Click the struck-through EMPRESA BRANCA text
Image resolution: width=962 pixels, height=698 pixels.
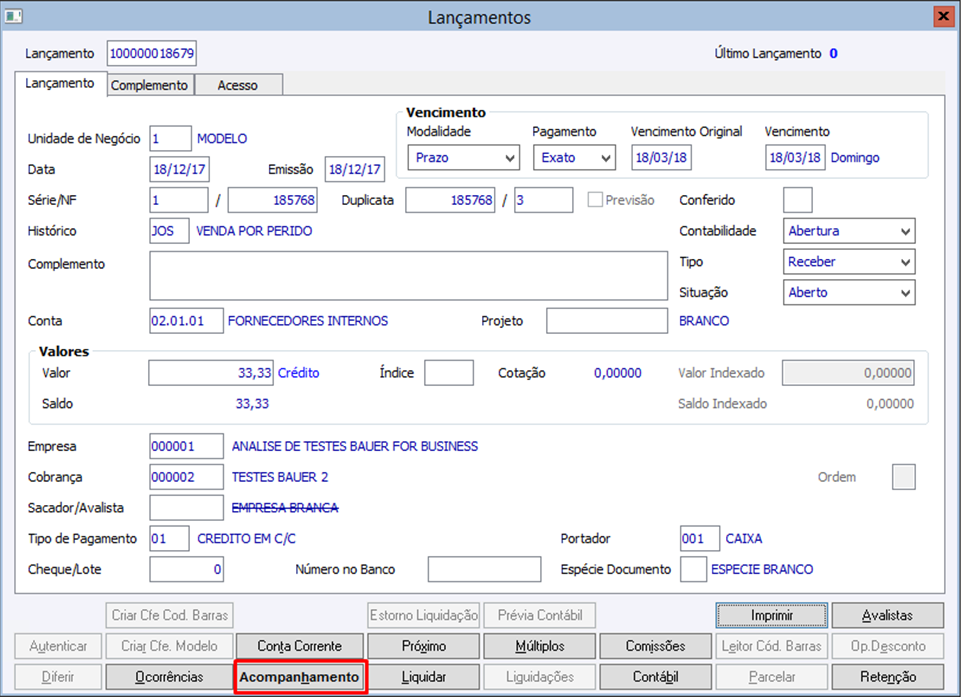point(285,507)
